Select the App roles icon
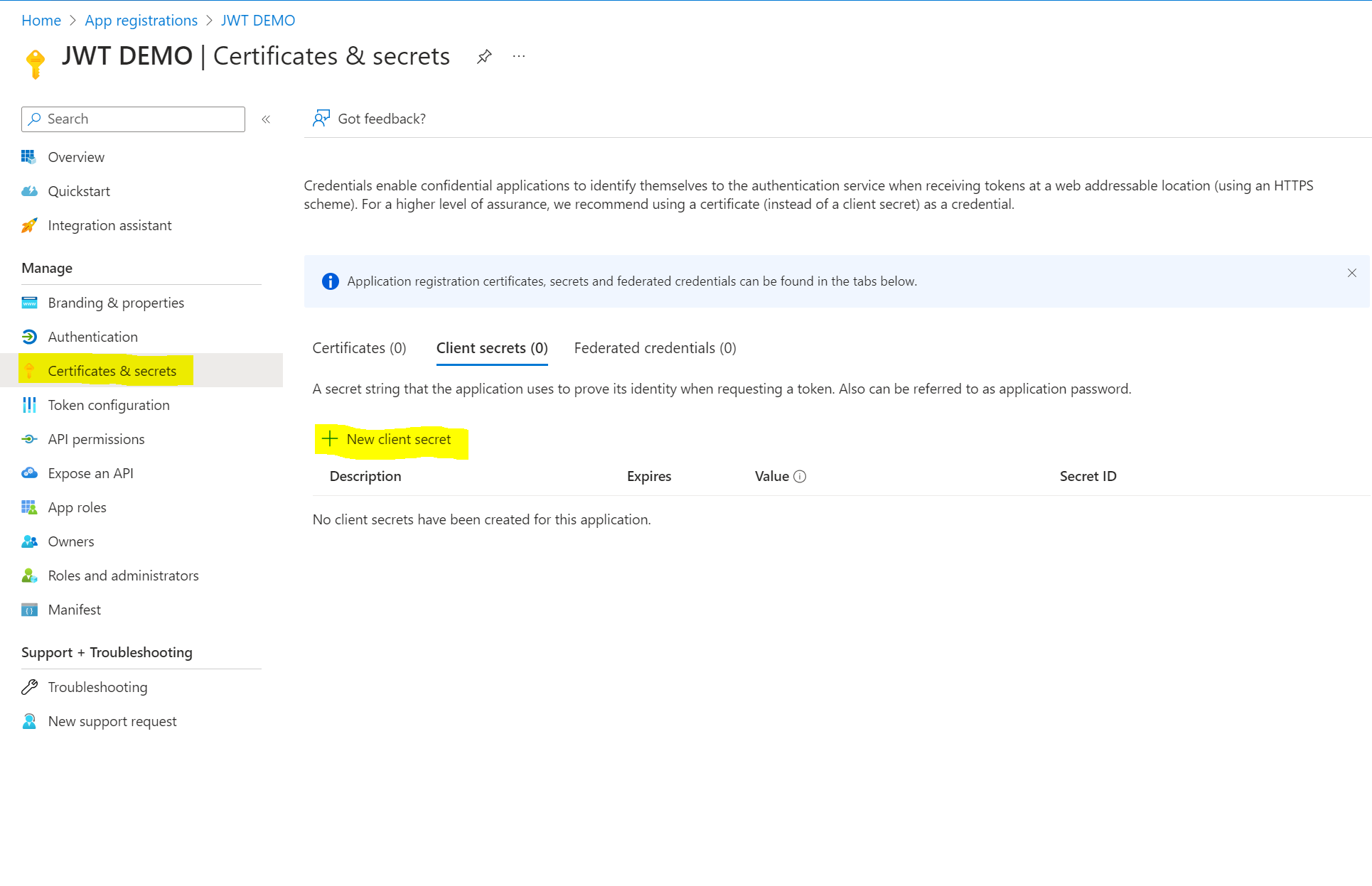The height and width of the screenshot is (886, 1372). (x=29, y=507)
